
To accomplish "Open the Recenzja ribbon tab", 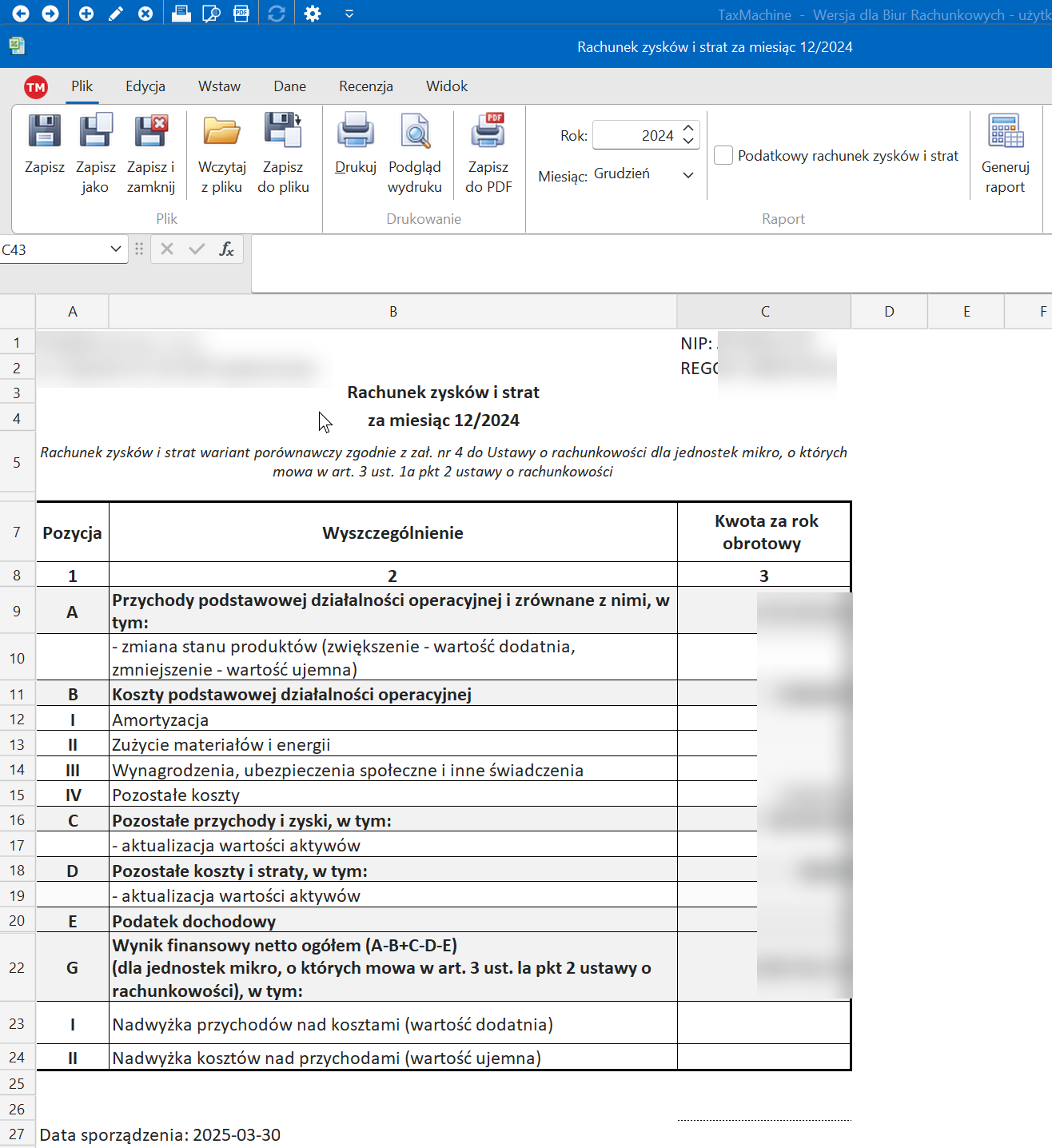I will click(365, 86).
